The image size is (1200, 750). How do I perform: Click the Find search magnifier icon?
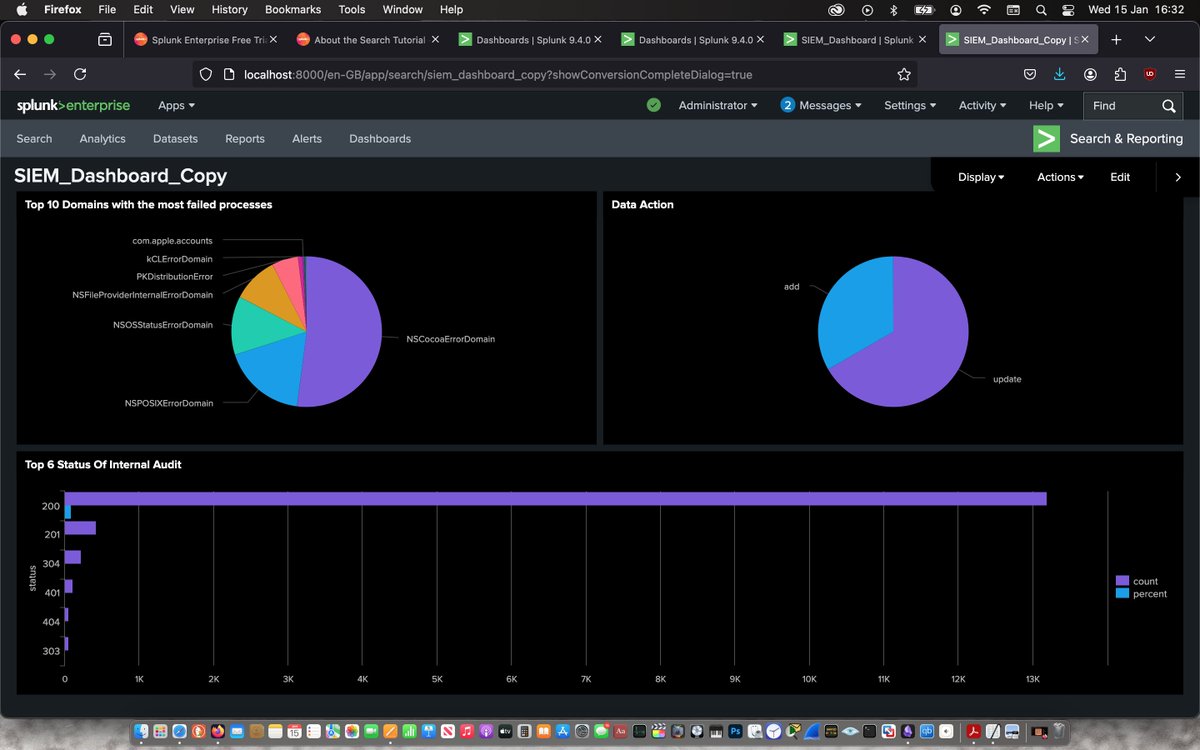[x=1169, y=105]
